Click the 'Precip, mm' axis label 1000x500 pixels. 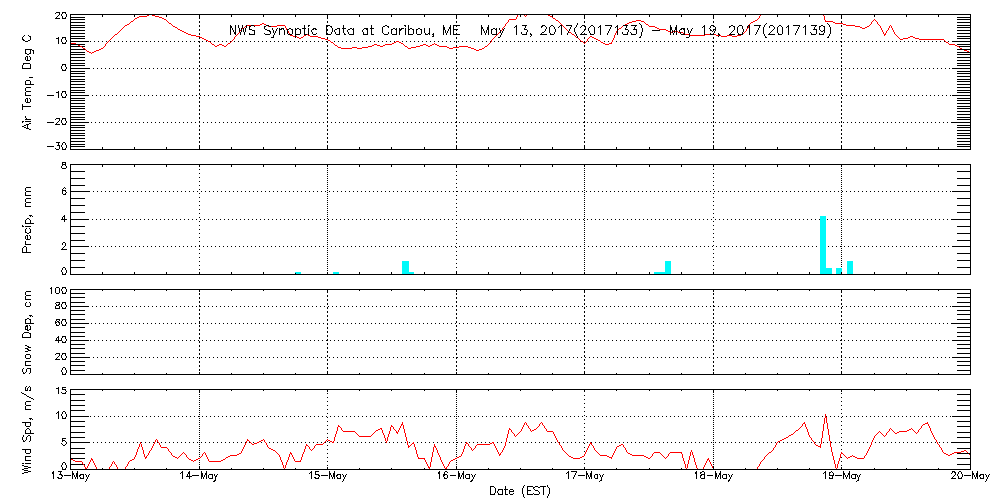pos(28,218)
